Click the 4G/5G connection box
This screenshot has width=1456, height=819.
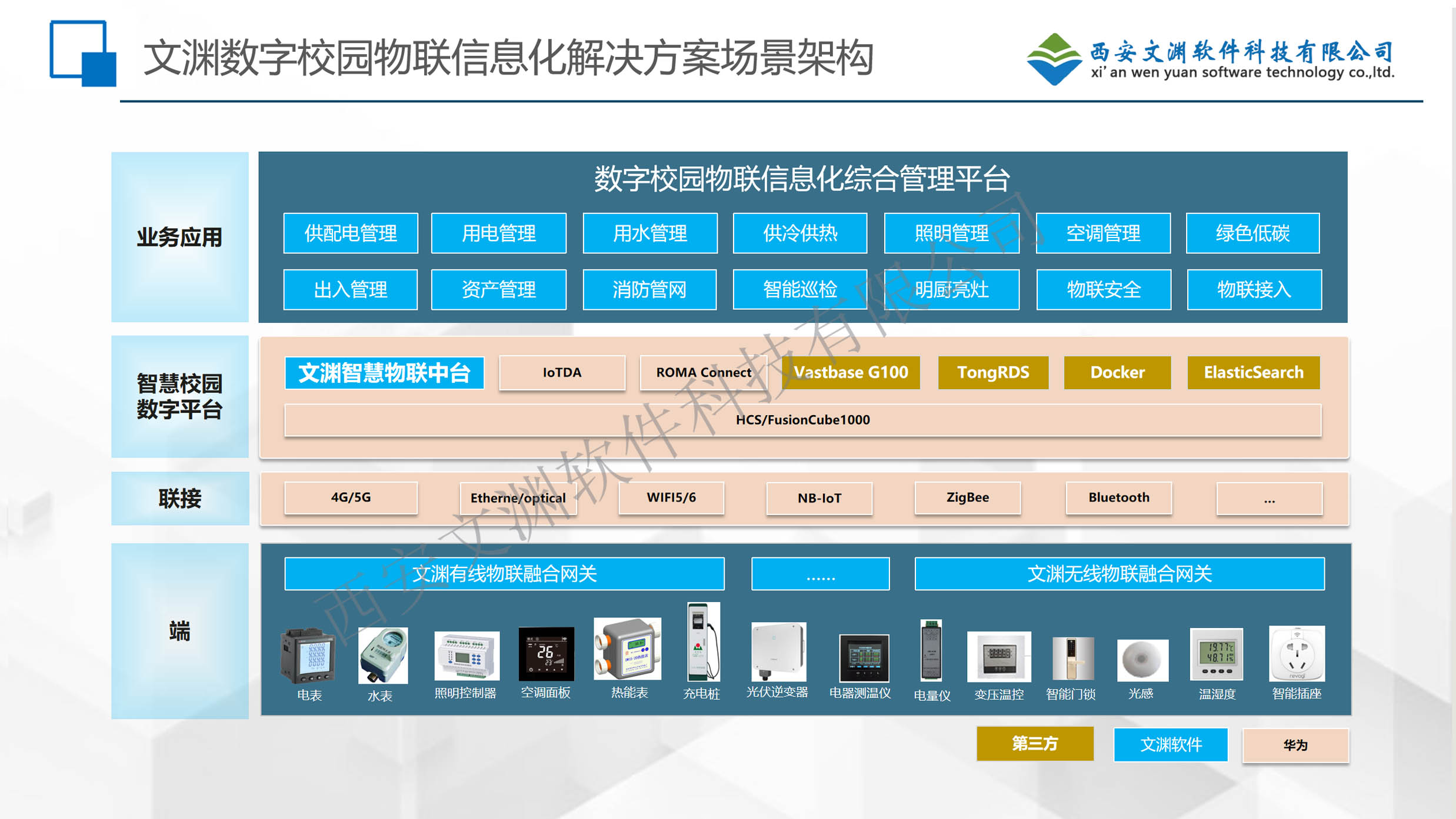point(351,498)
